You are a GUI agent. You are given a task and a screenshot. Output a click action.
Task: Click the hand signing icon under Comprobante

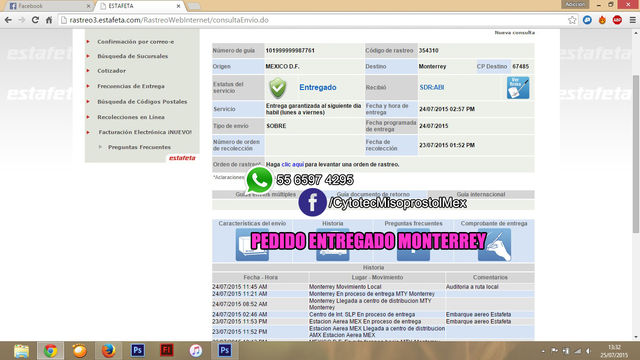494,245
